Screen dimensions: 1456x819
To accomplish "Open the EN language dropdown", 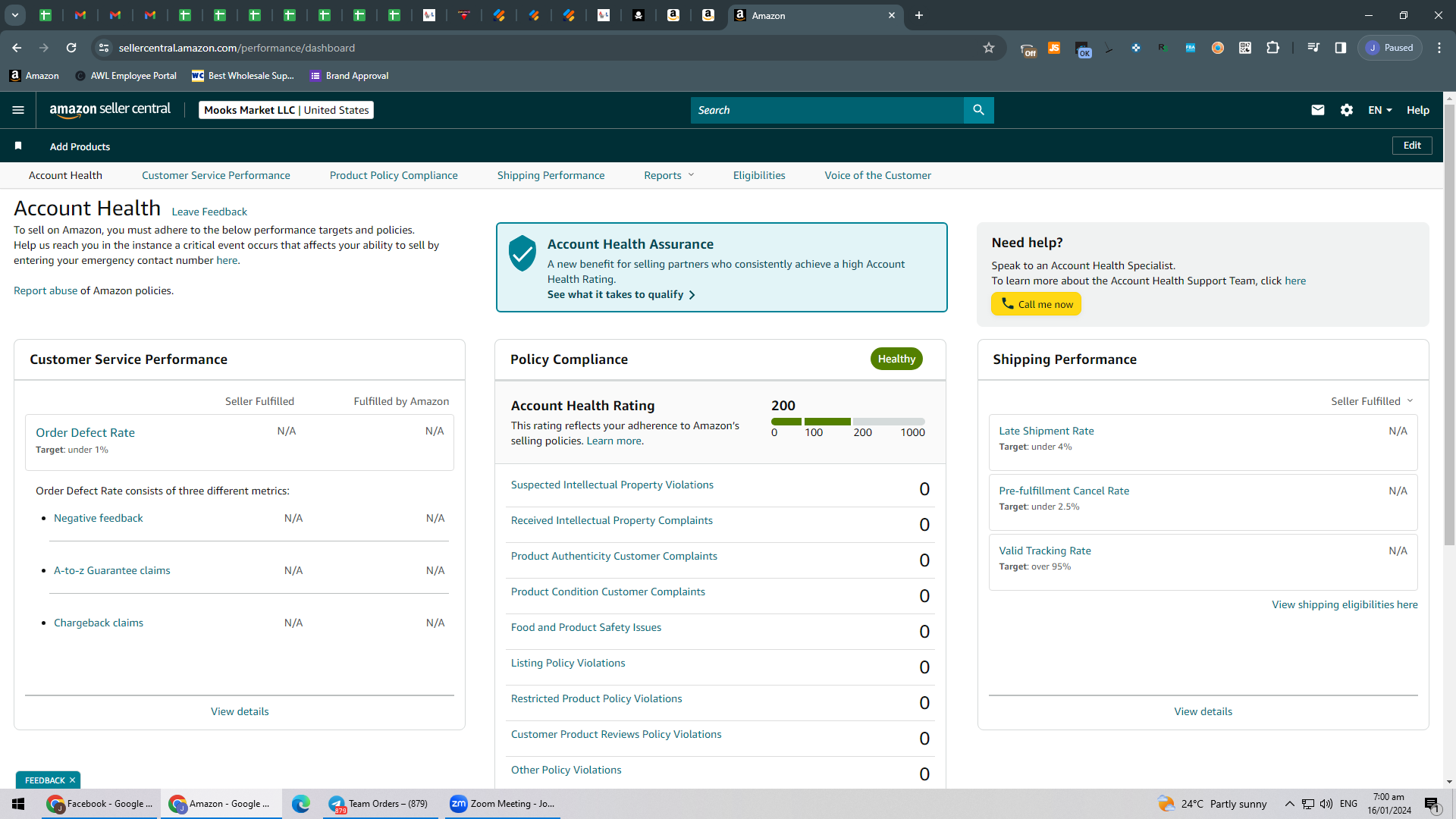I will coord(1380,110).
